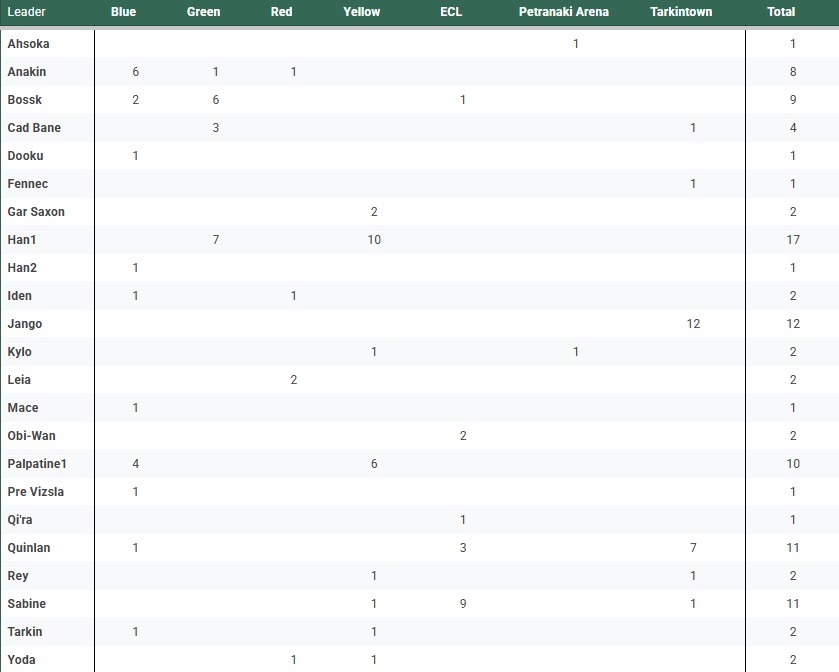Select the Tarkin leader name
The width and height of the screenshot is (839, 672).
point(25,632)
